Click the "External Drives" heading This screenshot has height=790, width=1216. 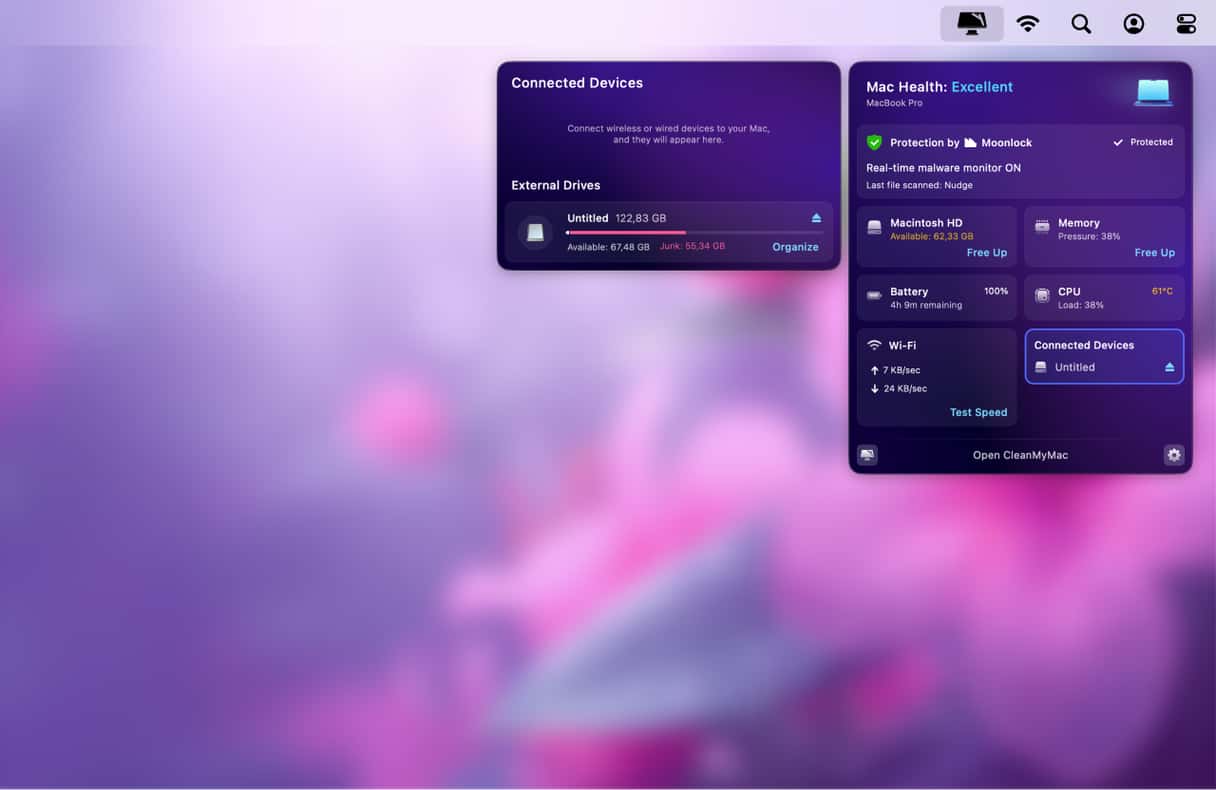tap(556, 185)
